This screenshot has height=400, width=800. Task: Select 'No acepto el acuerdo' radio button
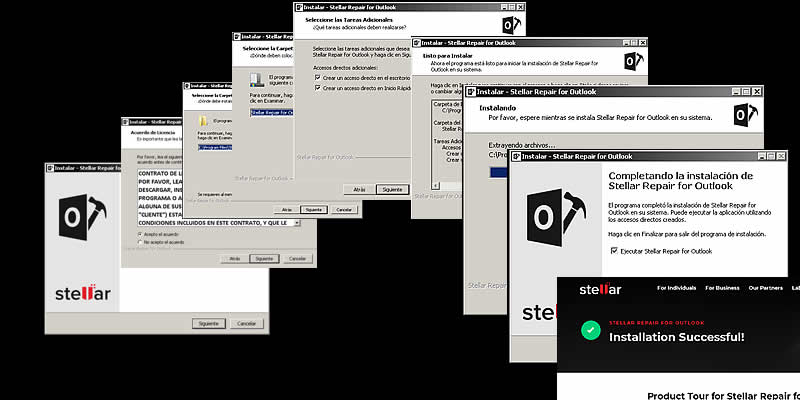pos(140,242)
